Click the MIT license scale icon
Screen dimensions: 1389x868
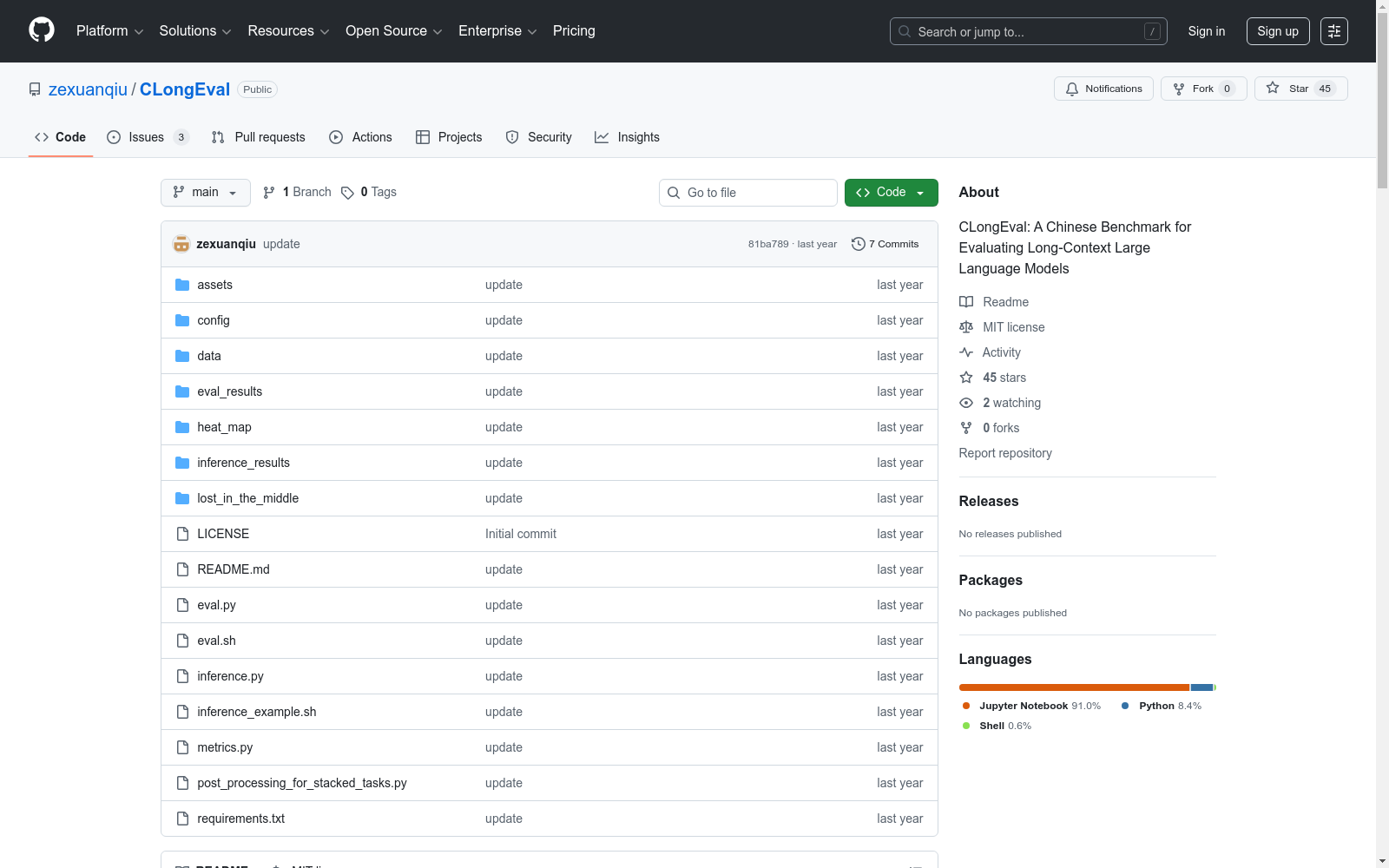click(x=966, y=327)
